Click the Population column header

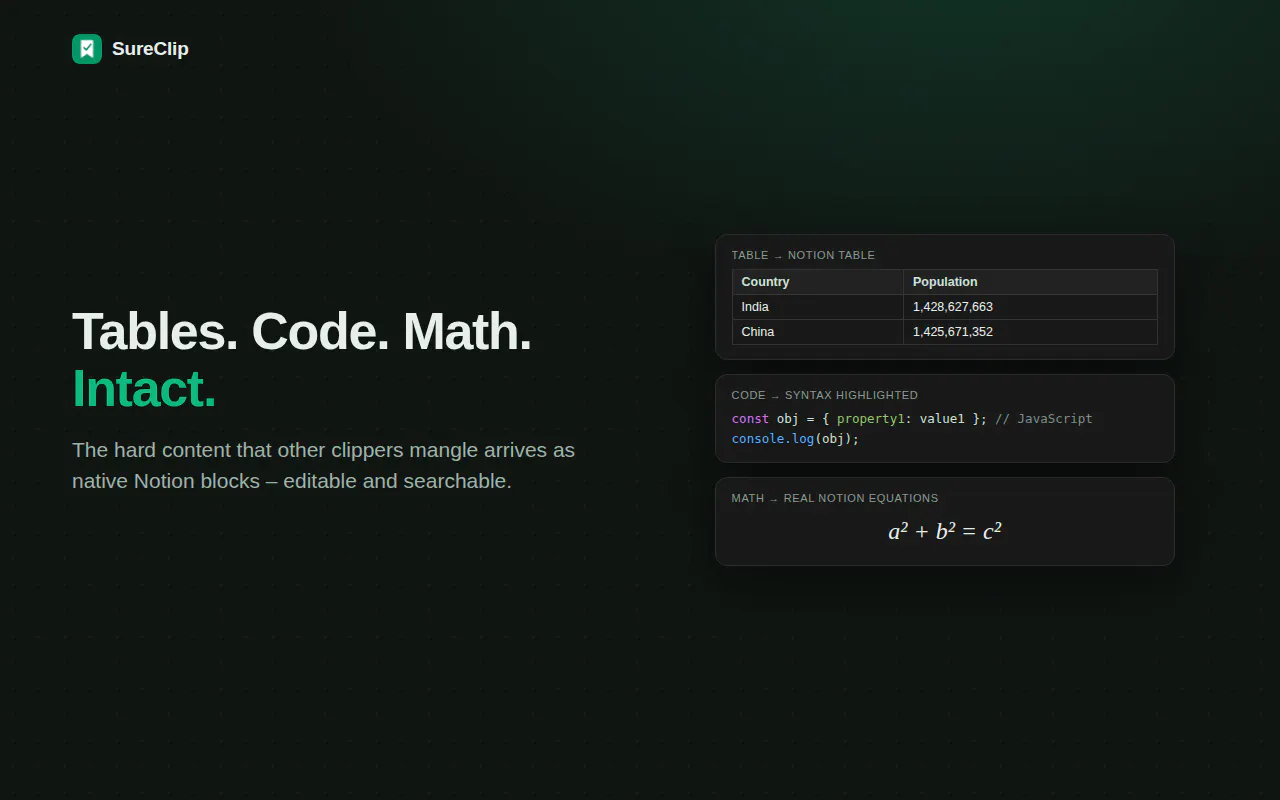point(1030,282)
